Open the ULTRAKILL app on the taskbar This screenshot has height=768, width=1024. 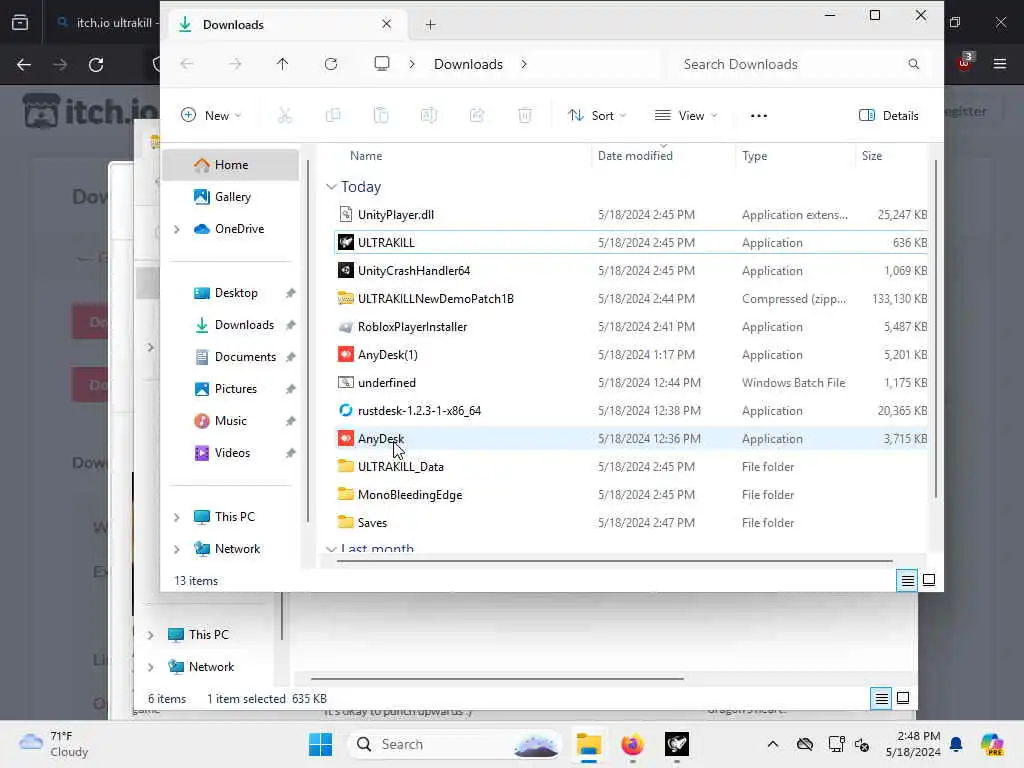click(x=677, y=744)
